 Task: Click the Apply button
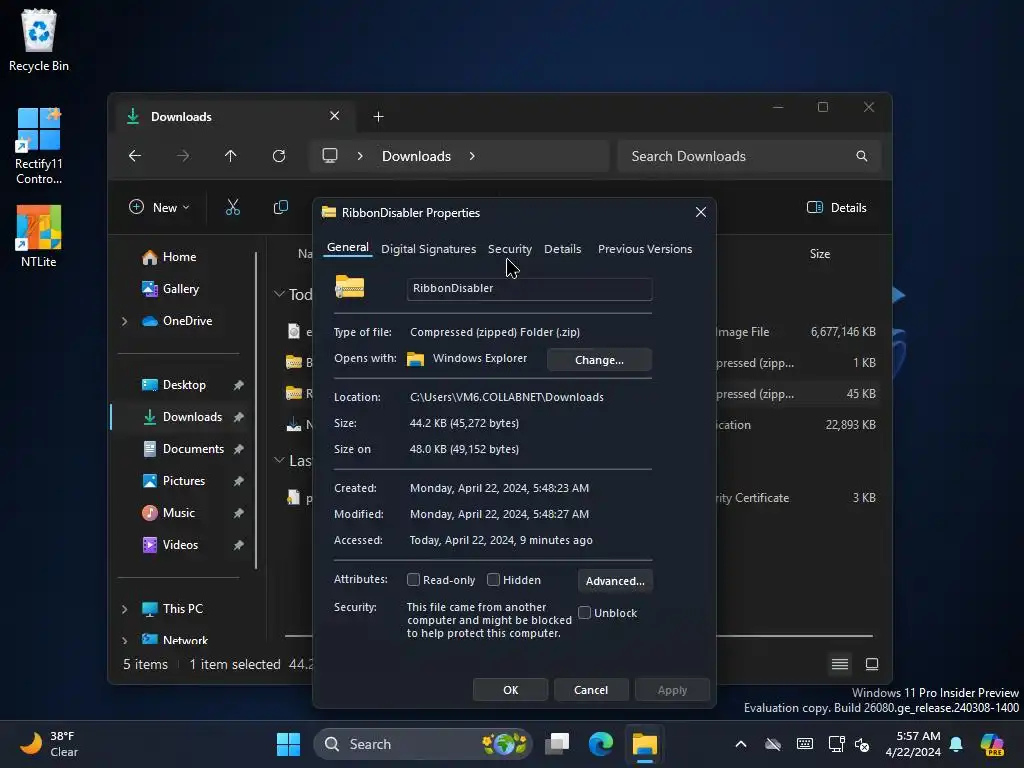(672, 690)
